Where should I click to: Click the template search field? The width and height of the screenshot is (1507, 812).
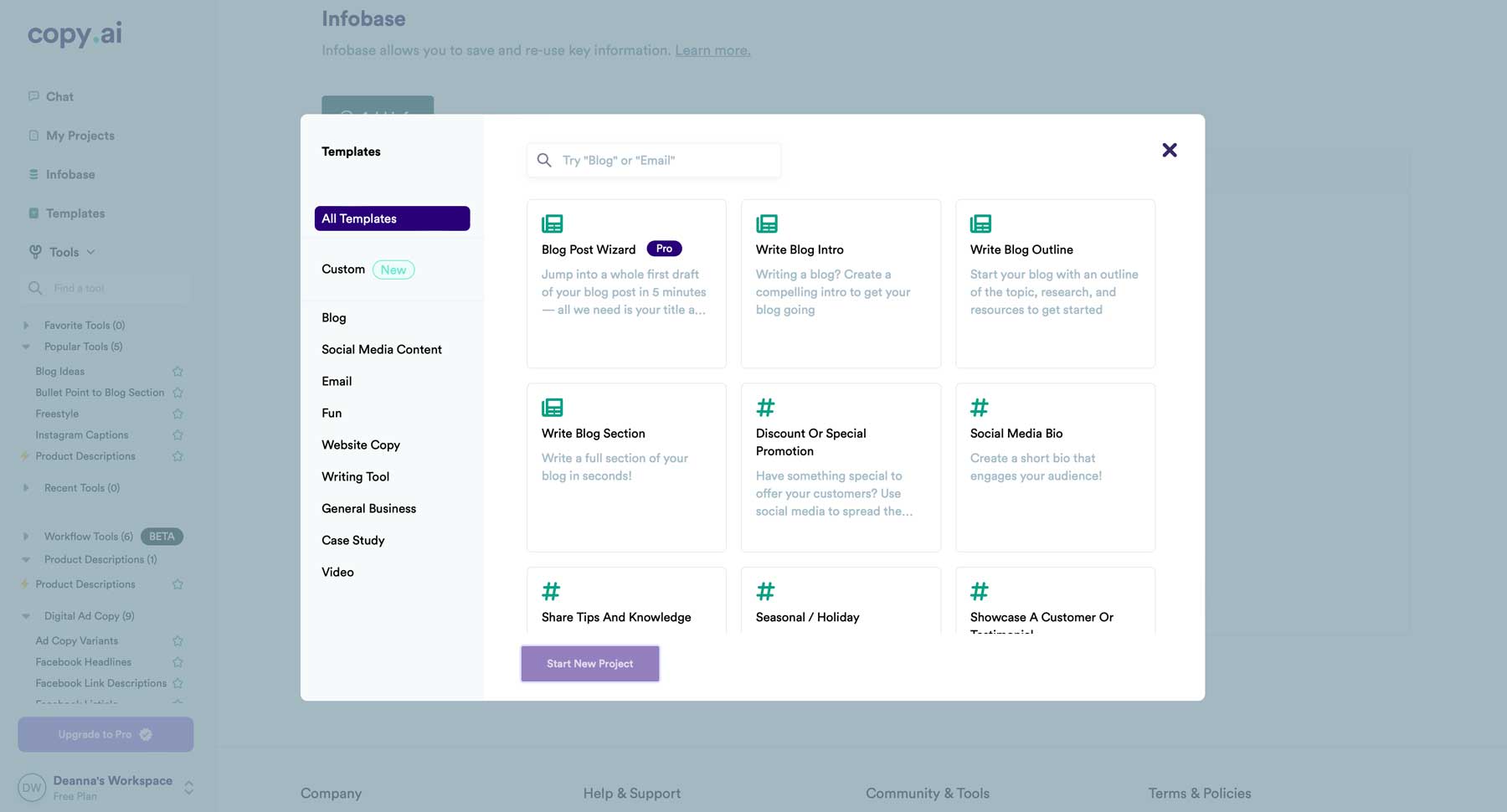pos(653,160)
